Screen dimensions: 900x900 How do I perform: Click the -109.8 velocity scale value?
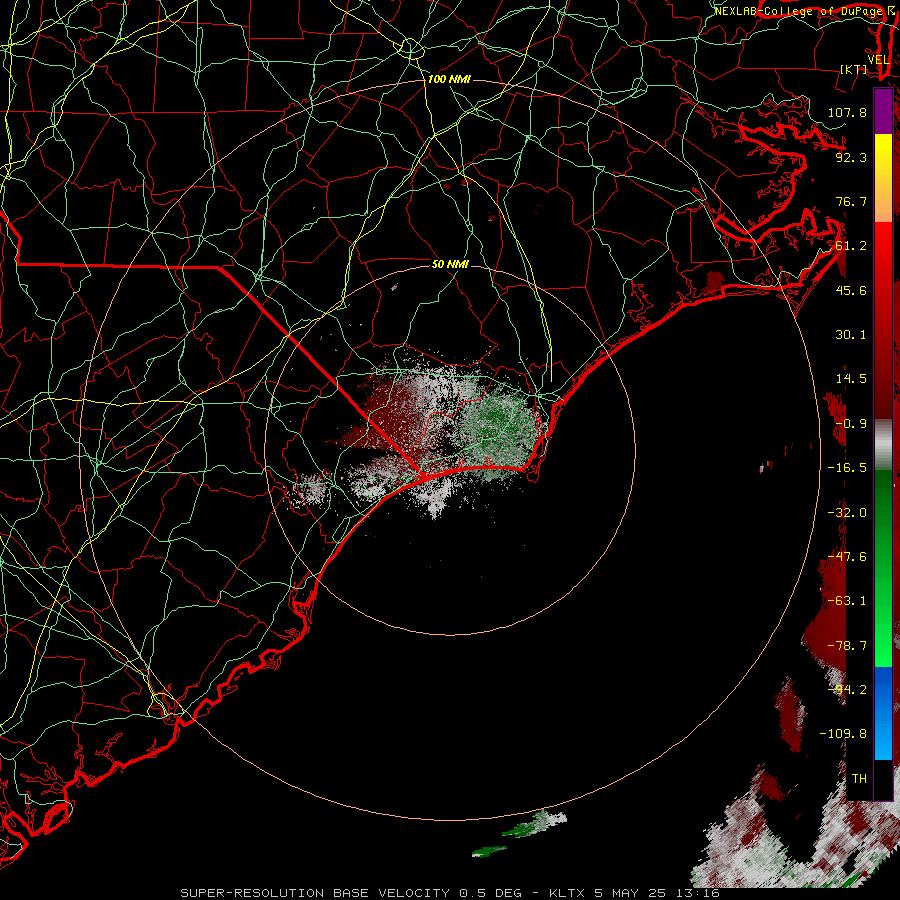pos(843,734)
